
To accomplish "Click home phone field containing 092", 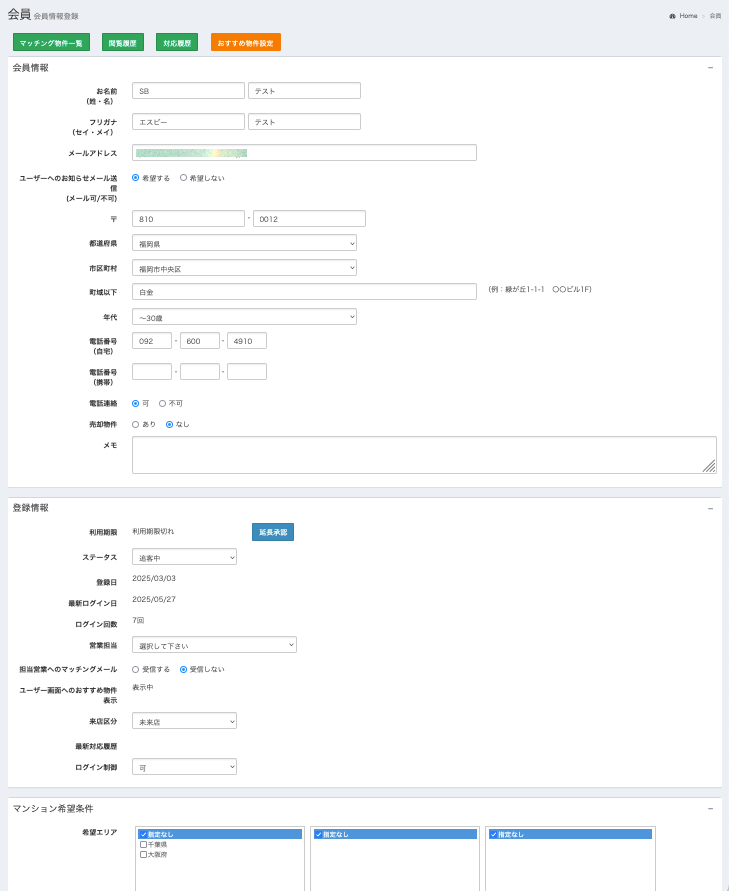I will 152,341.
